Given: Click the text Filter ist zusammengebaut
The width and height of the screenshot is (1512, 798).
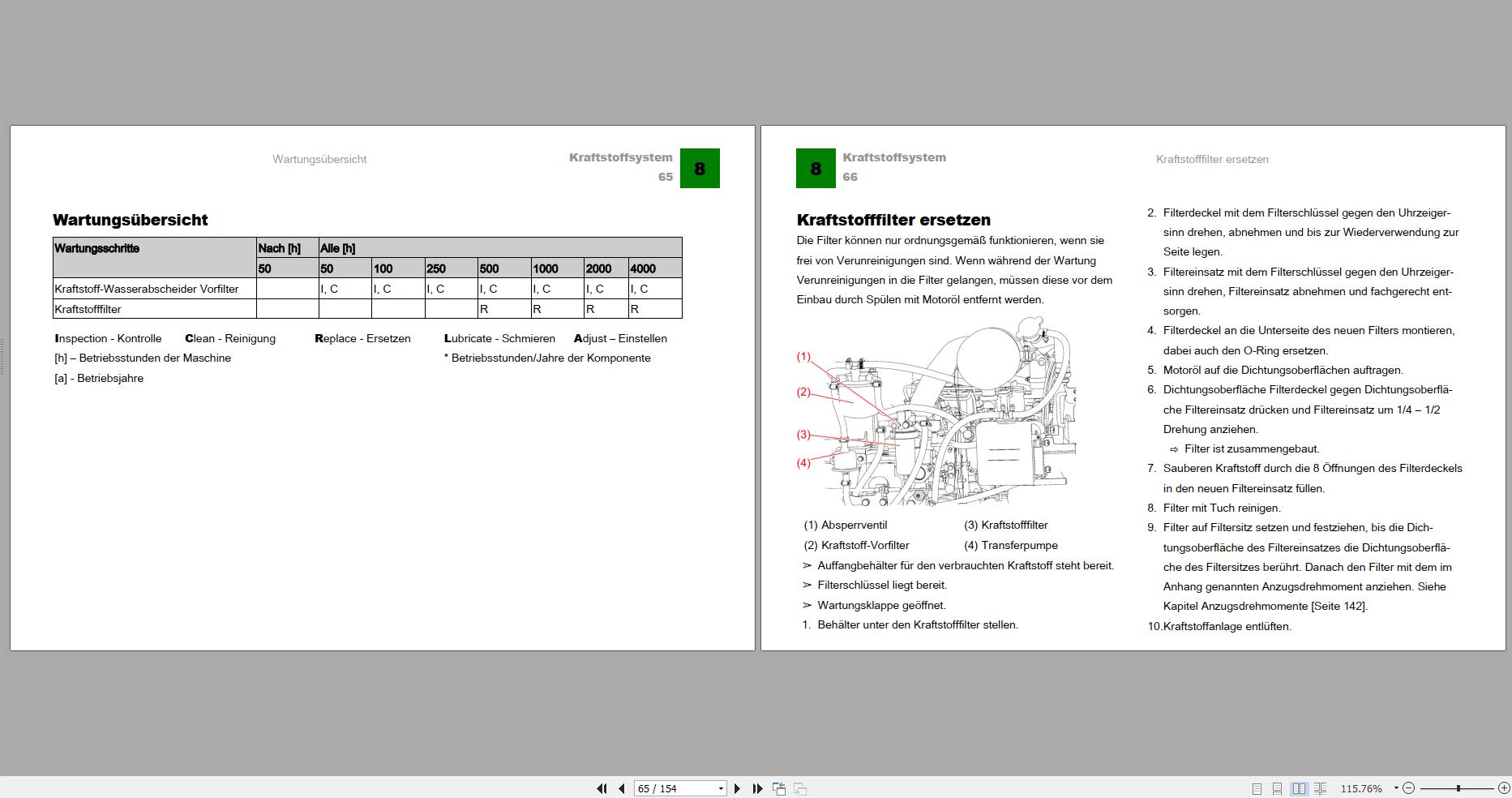Looking at the screenshot, I should pos(1252,448).
